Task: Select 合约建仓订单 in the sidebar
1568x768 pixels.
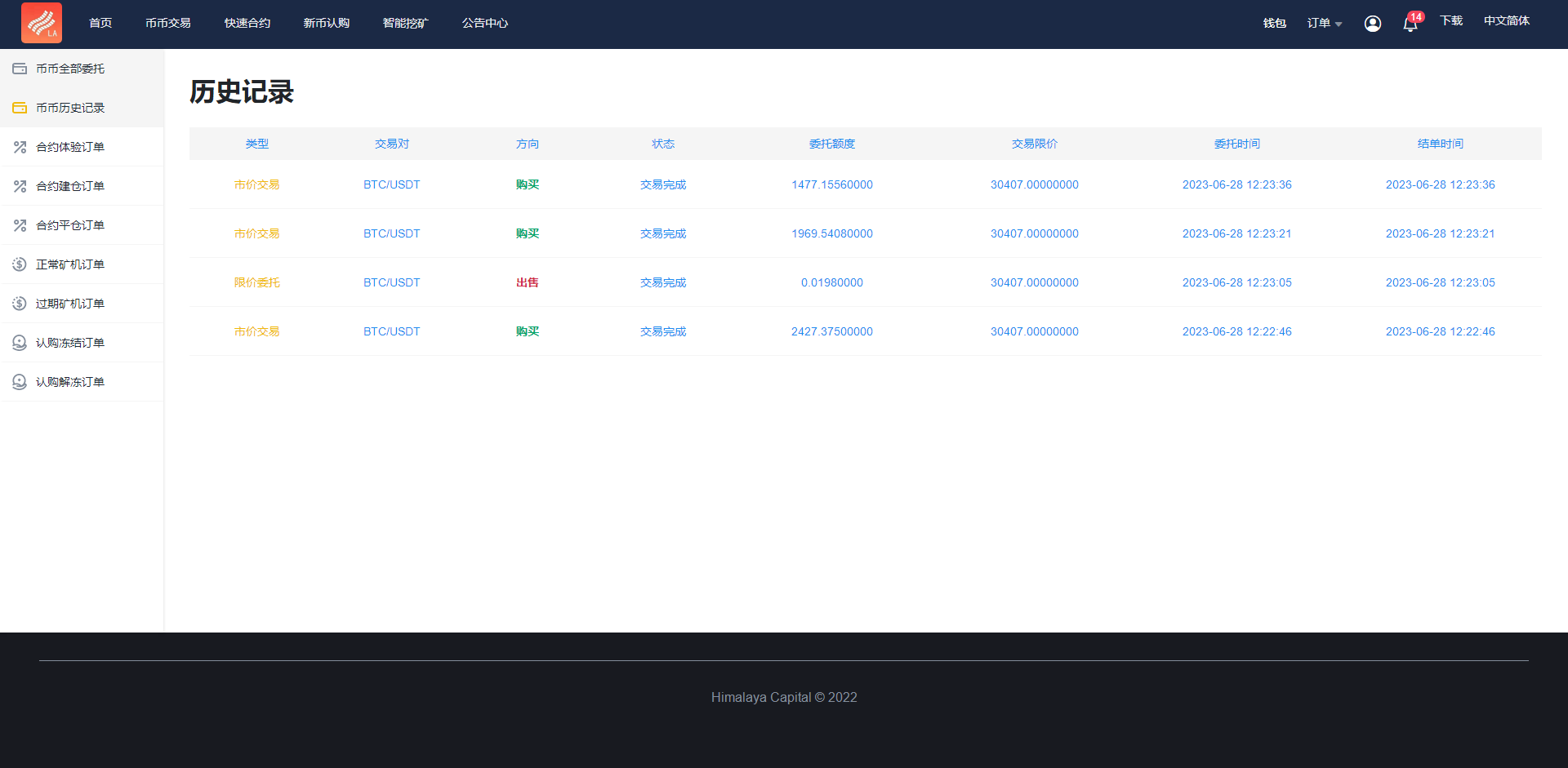Action: tap(70, 186)
